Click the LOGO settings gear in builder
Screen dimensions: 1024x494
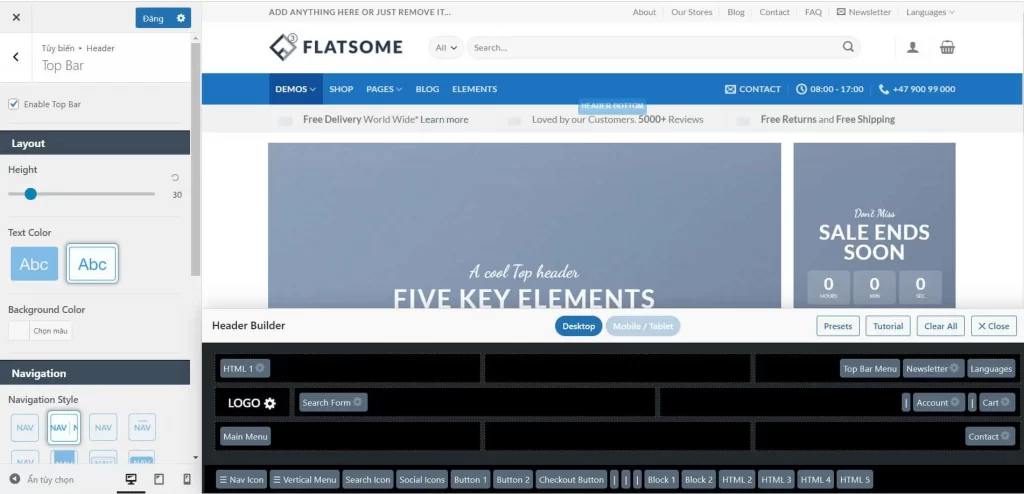pos(269,403)
